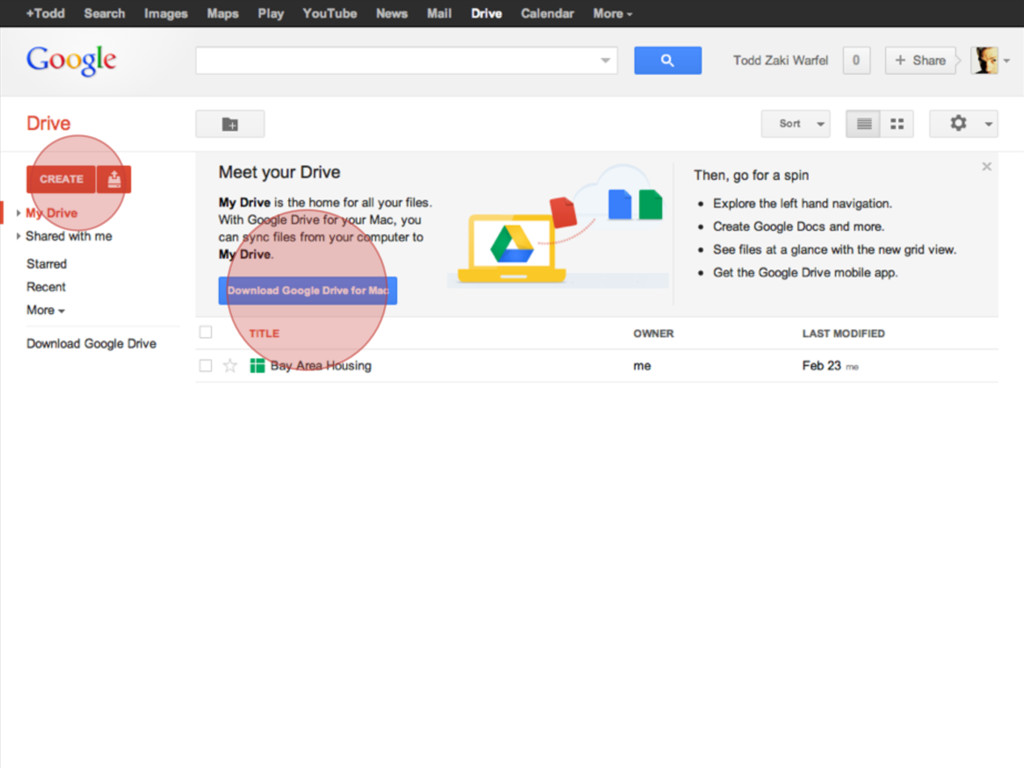Image resolution: width=1024 pixels, height=768 pixels.
Task: Open Search in the top bar
Action: 104,13
